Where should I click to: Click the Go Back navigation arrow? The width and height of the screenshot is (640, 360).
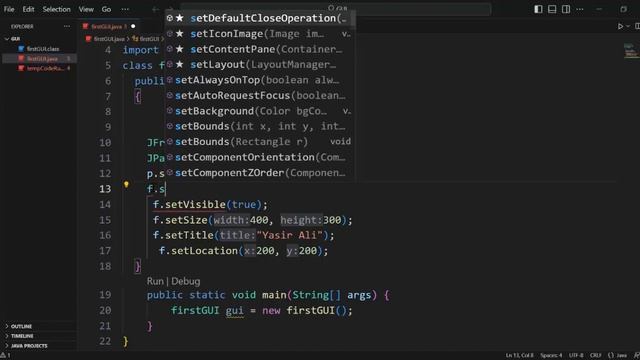[155, 9]
